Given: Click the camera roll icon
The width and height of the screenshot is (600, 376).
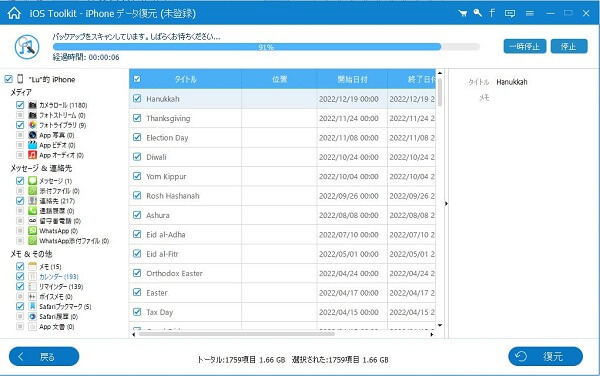Looking at the screenshot, I should pyautogui.click(x=33, y=105).
